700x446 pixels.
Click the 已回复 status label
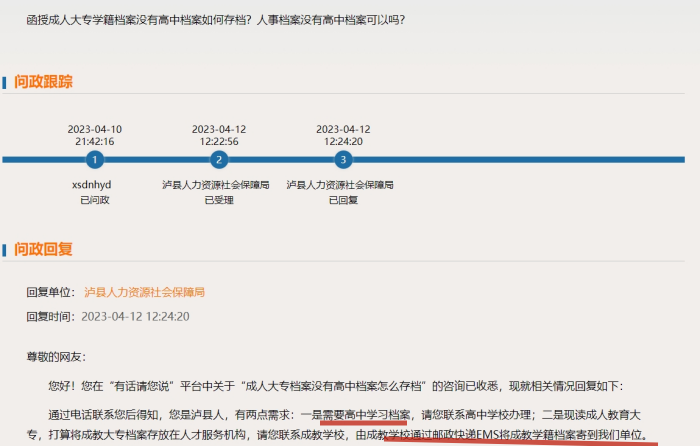(x=343, y=200)
